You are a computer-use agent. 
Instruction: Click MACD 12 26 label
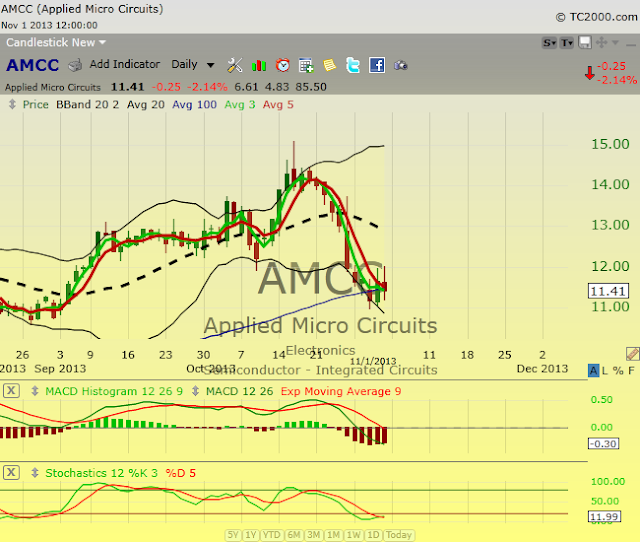click(x=240, y=391)
